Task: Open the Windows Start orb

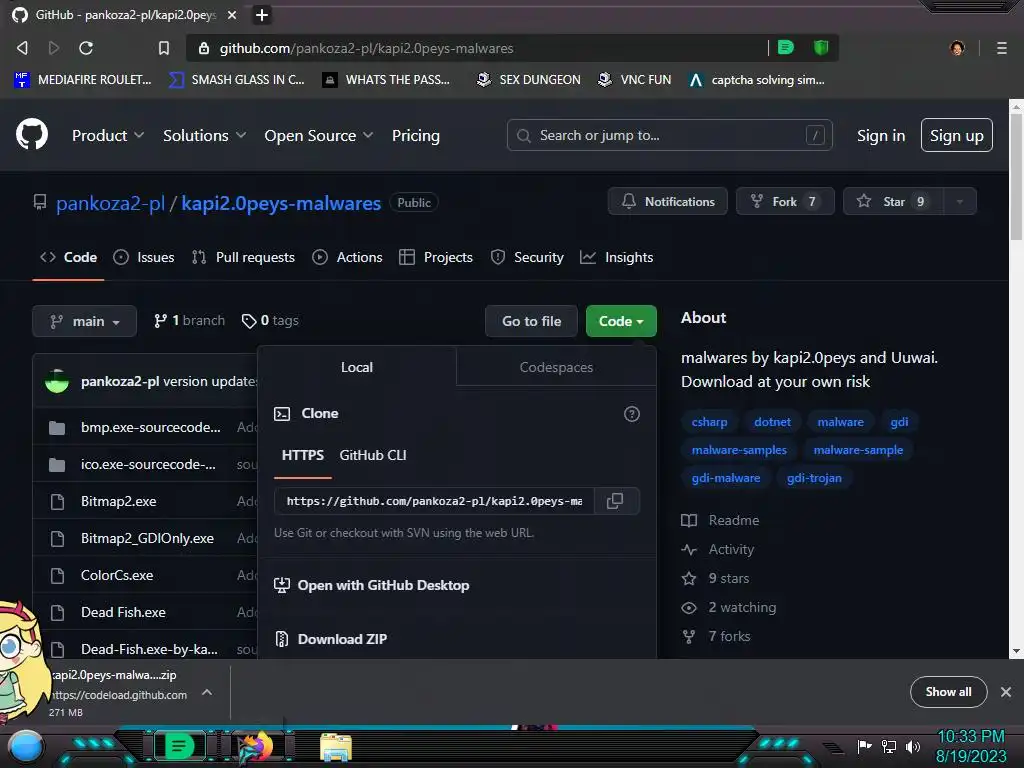Action: [26, 746]
